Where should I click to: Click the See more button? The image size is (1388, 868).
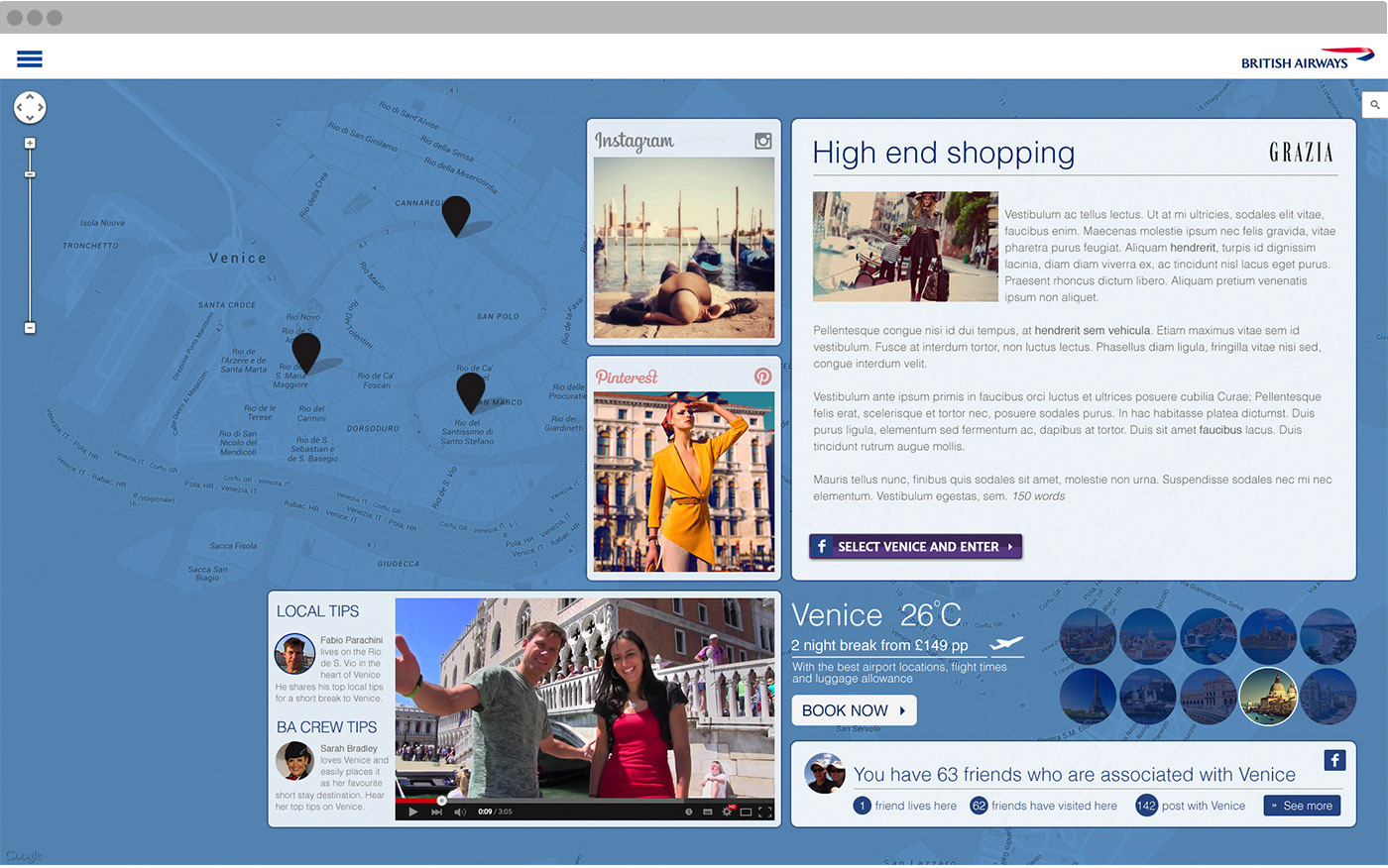click(x=1302, y=806)
